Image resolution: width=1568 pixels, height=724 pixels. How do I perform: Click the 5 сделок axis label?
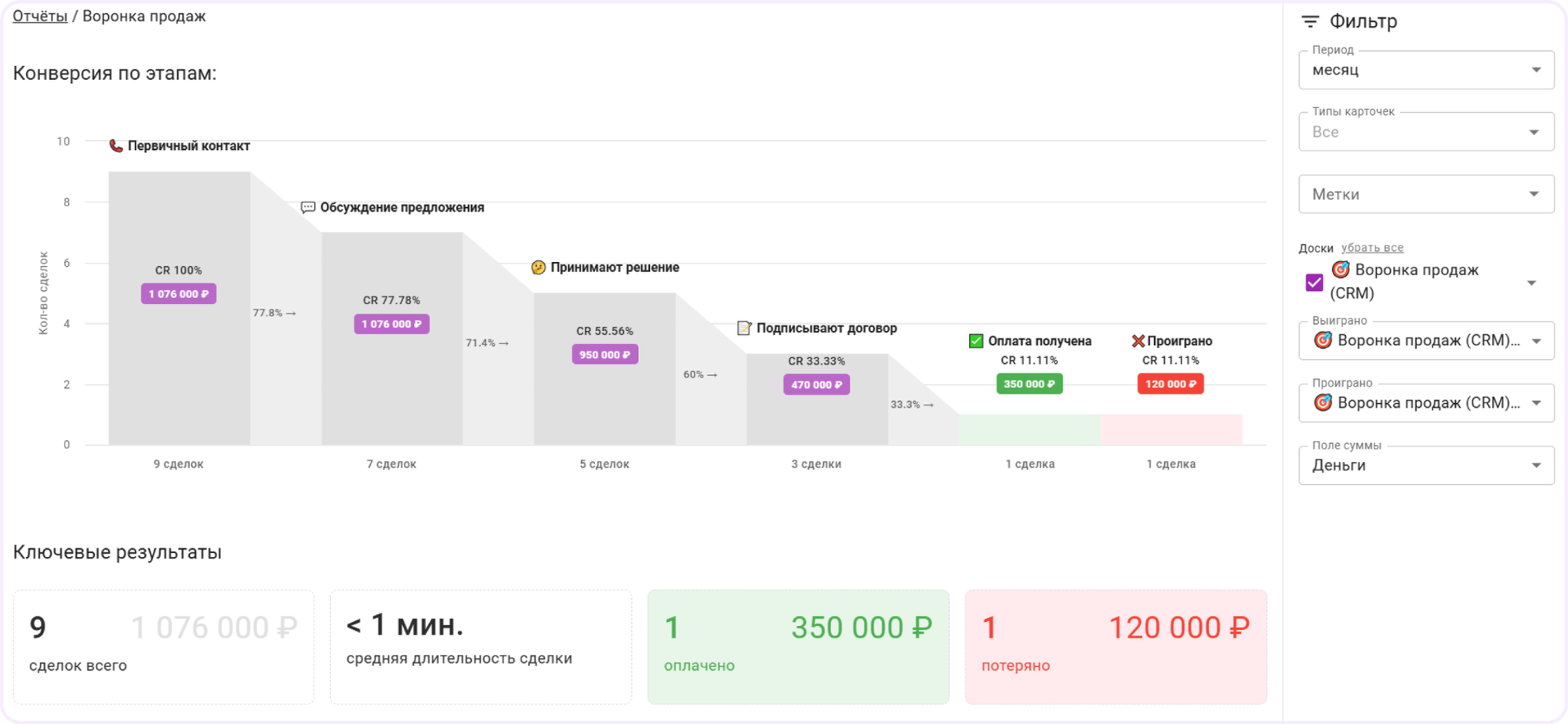tap(604, 464)
